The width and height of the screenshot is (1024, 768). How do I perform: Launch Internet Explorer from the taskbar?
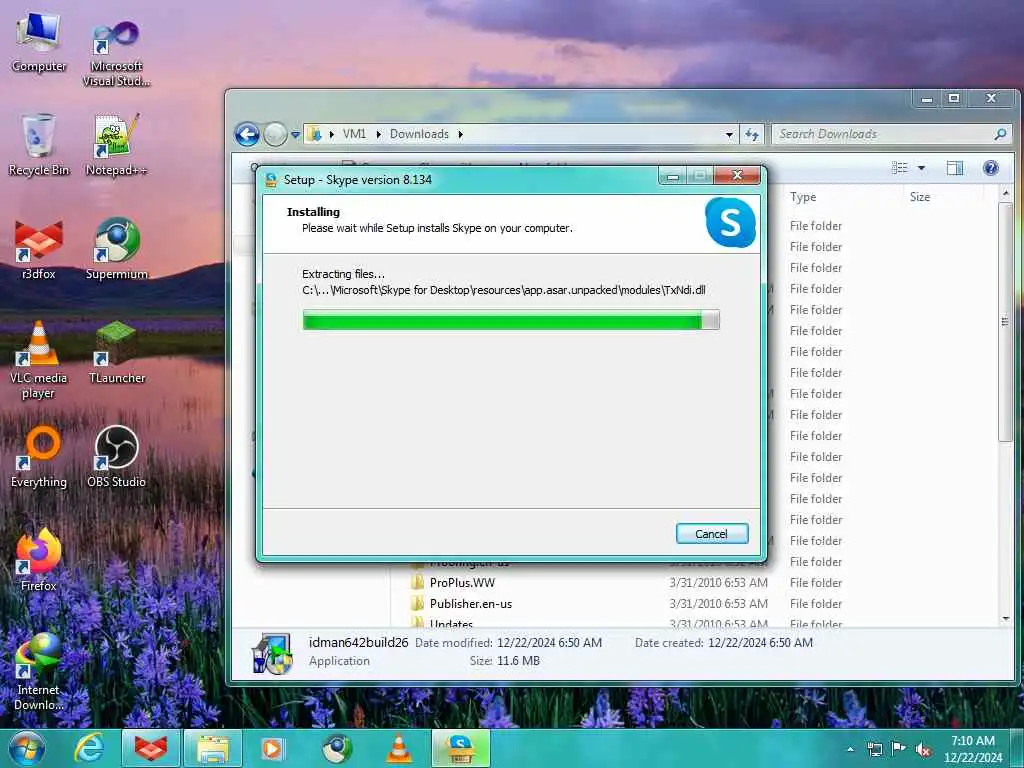88,748
